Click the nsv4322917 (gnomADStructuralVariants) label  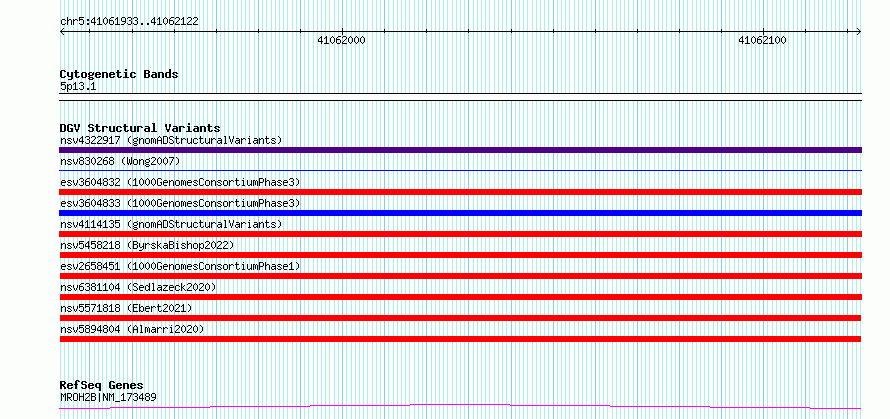[x=171, y=140]
